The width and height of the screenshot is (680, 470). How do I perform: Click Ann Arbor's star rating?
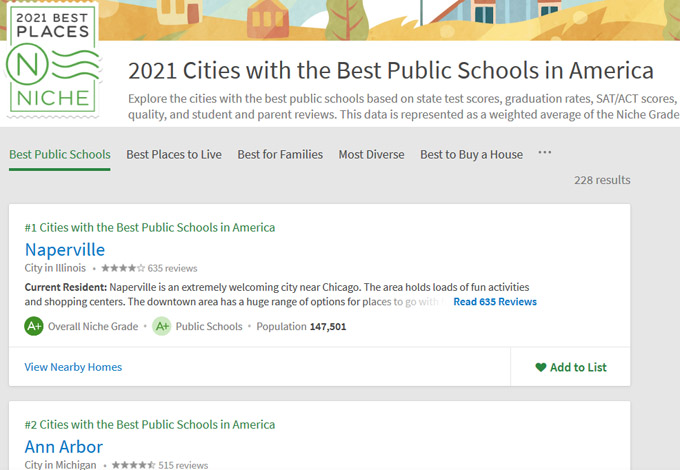[134, 465]
